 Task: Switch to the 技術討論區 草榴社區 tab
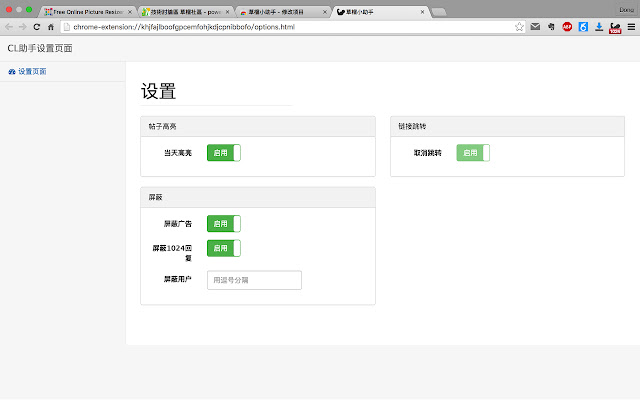tap(186, 12)
